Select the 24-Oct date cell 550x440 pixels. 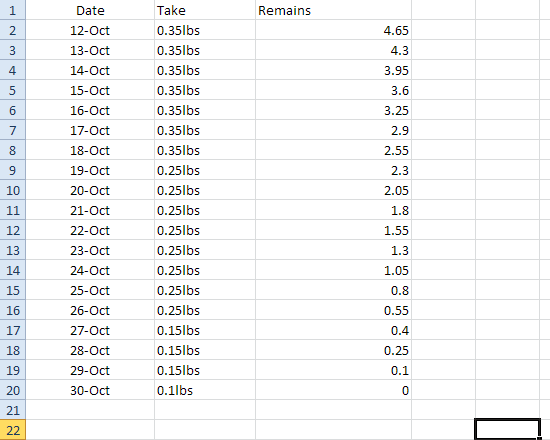pos(90,270)
